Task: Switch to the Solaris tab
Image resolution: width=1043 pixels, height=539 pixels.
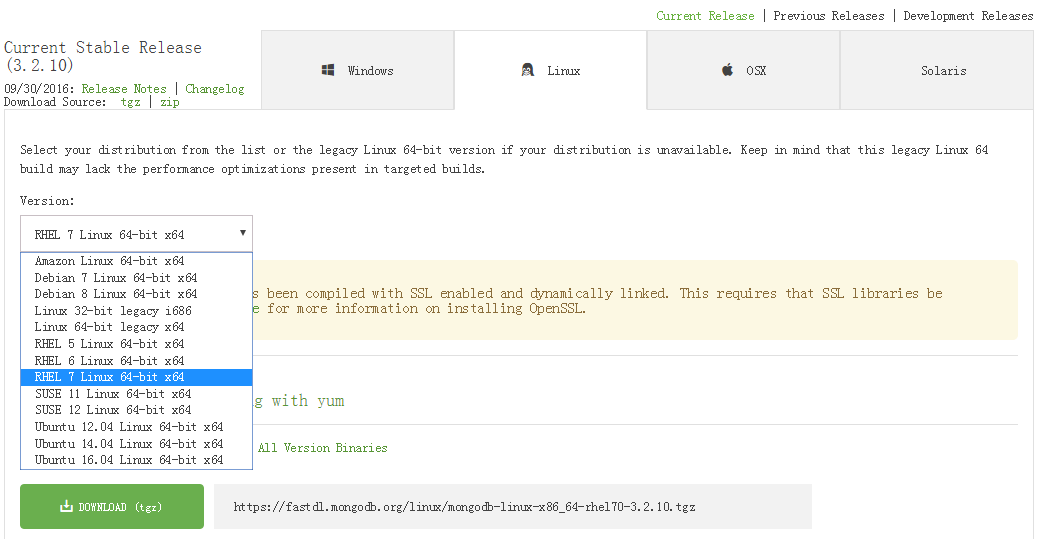Action: pos(938,70)
